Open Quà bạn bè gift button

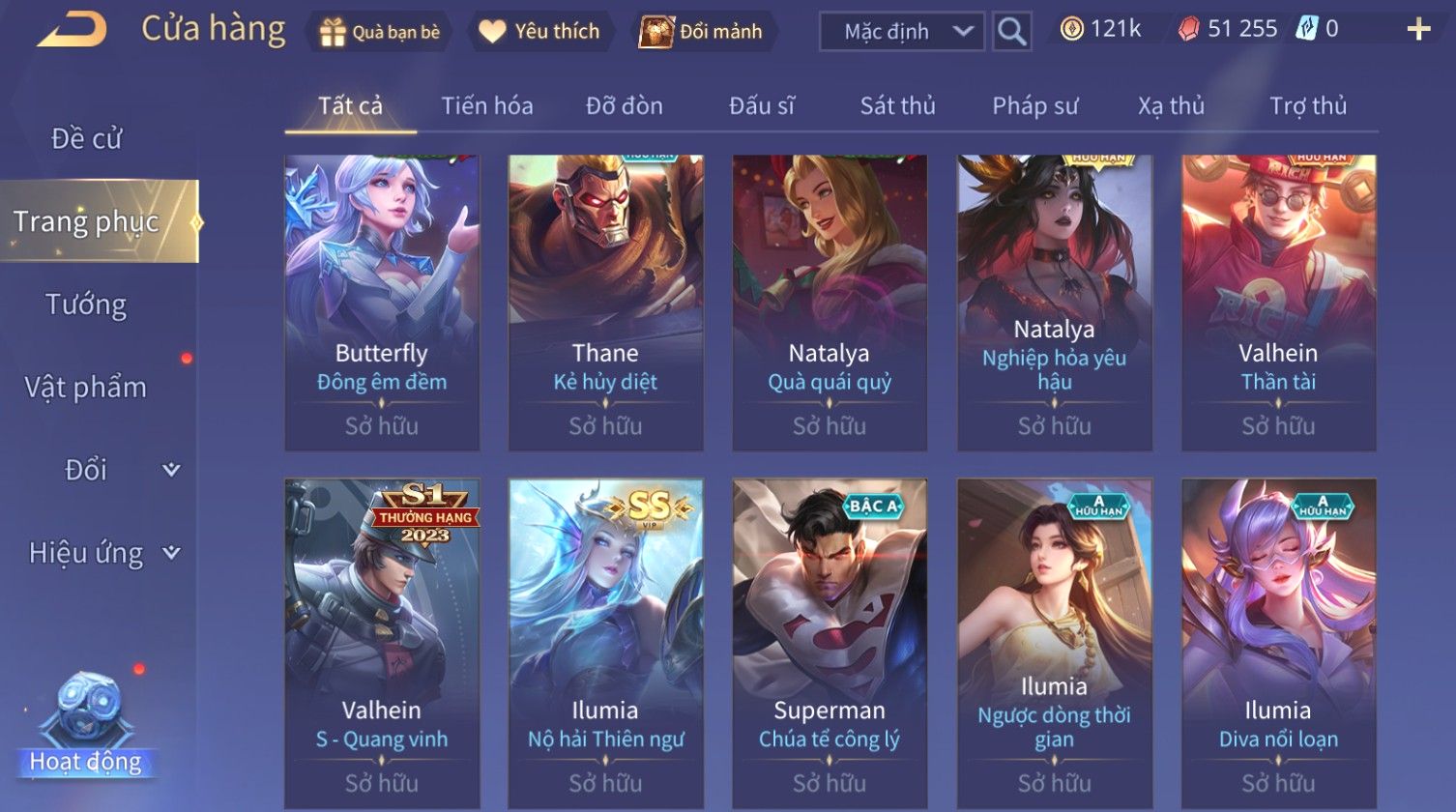click(x=380, y=32)
